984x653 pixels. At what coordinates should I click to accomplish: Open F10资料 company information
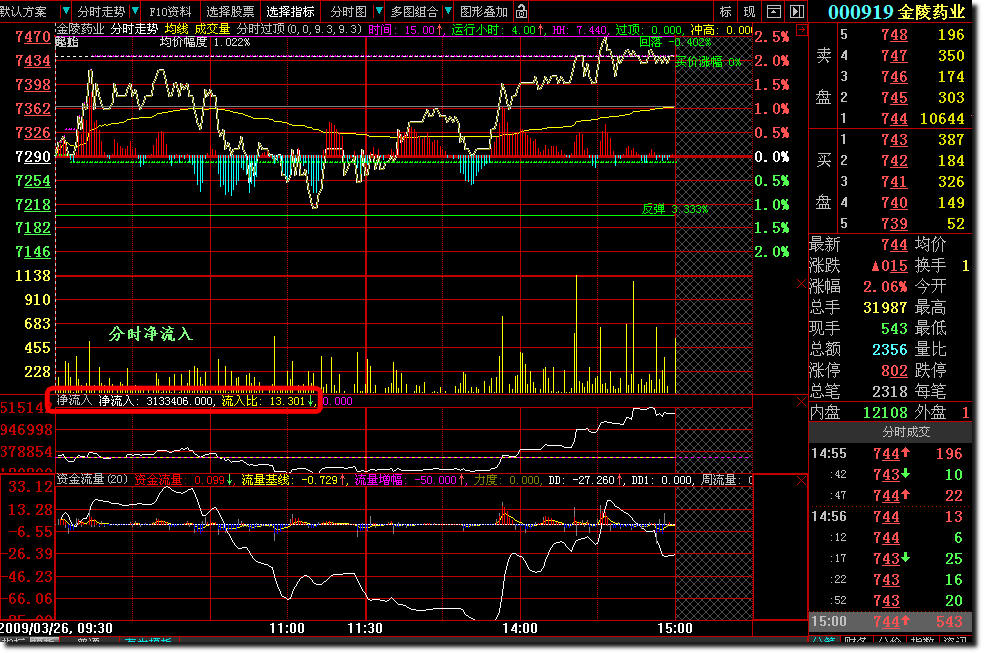170,11
